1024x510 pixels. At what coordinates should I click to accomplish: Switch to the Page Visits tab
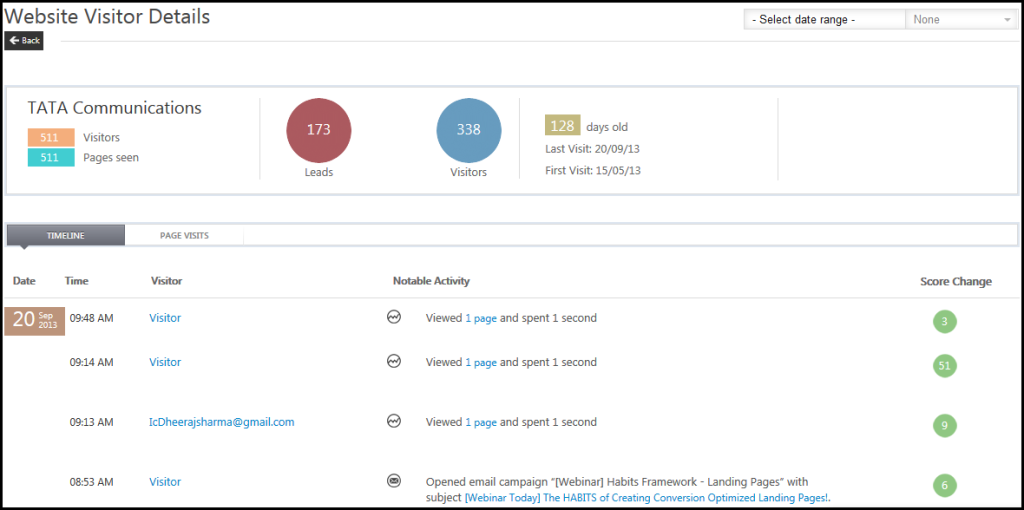[x=184, y=236]
